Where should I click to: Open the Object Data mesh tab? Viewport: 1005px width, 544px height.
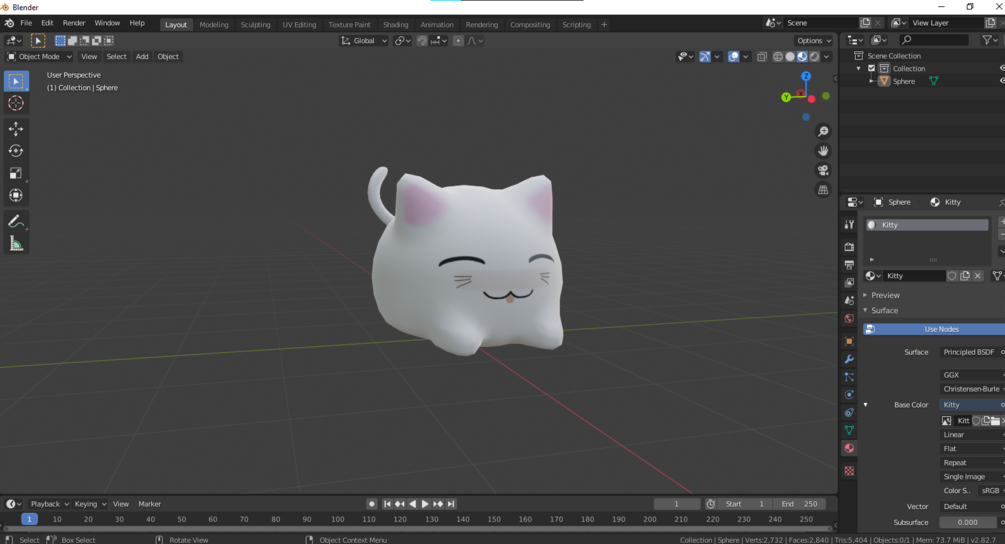[849, 430]
